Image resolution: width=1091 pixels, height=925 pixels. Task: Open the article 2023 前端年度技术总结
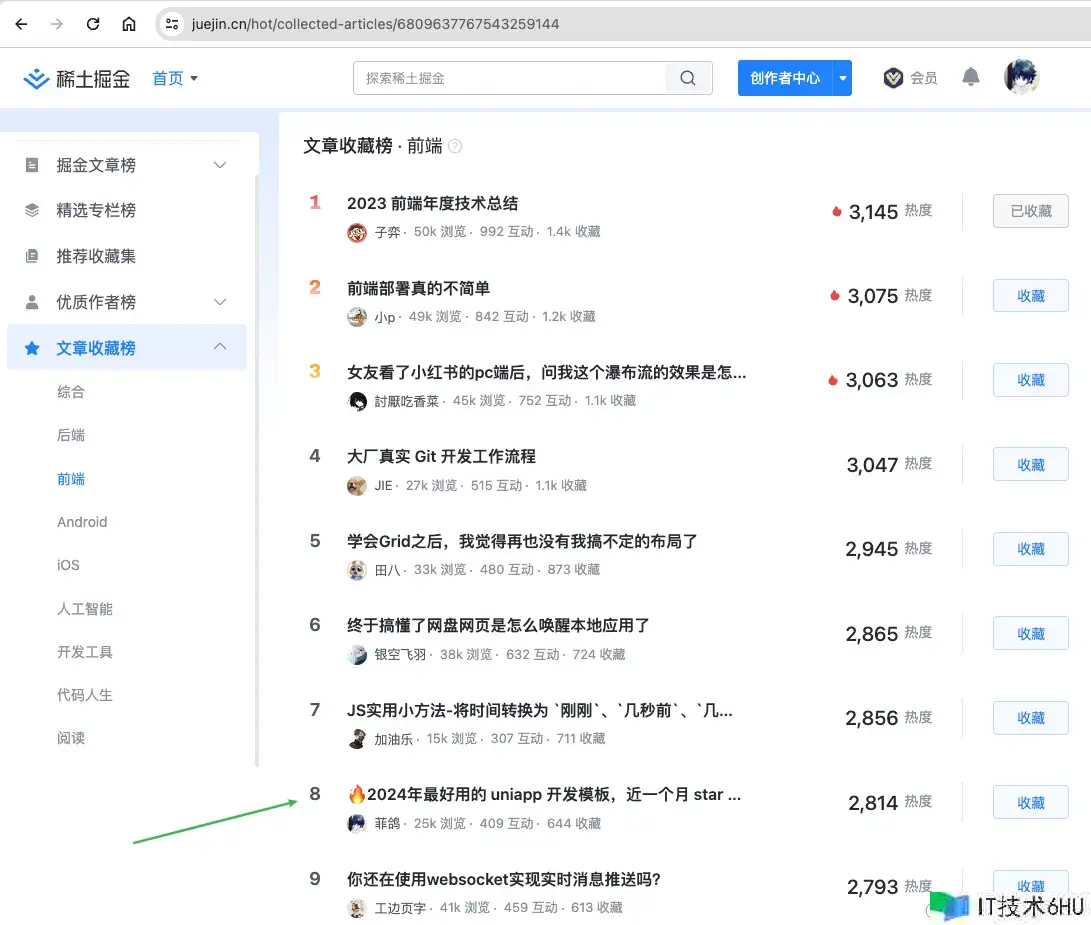click(x=432, y=203)
